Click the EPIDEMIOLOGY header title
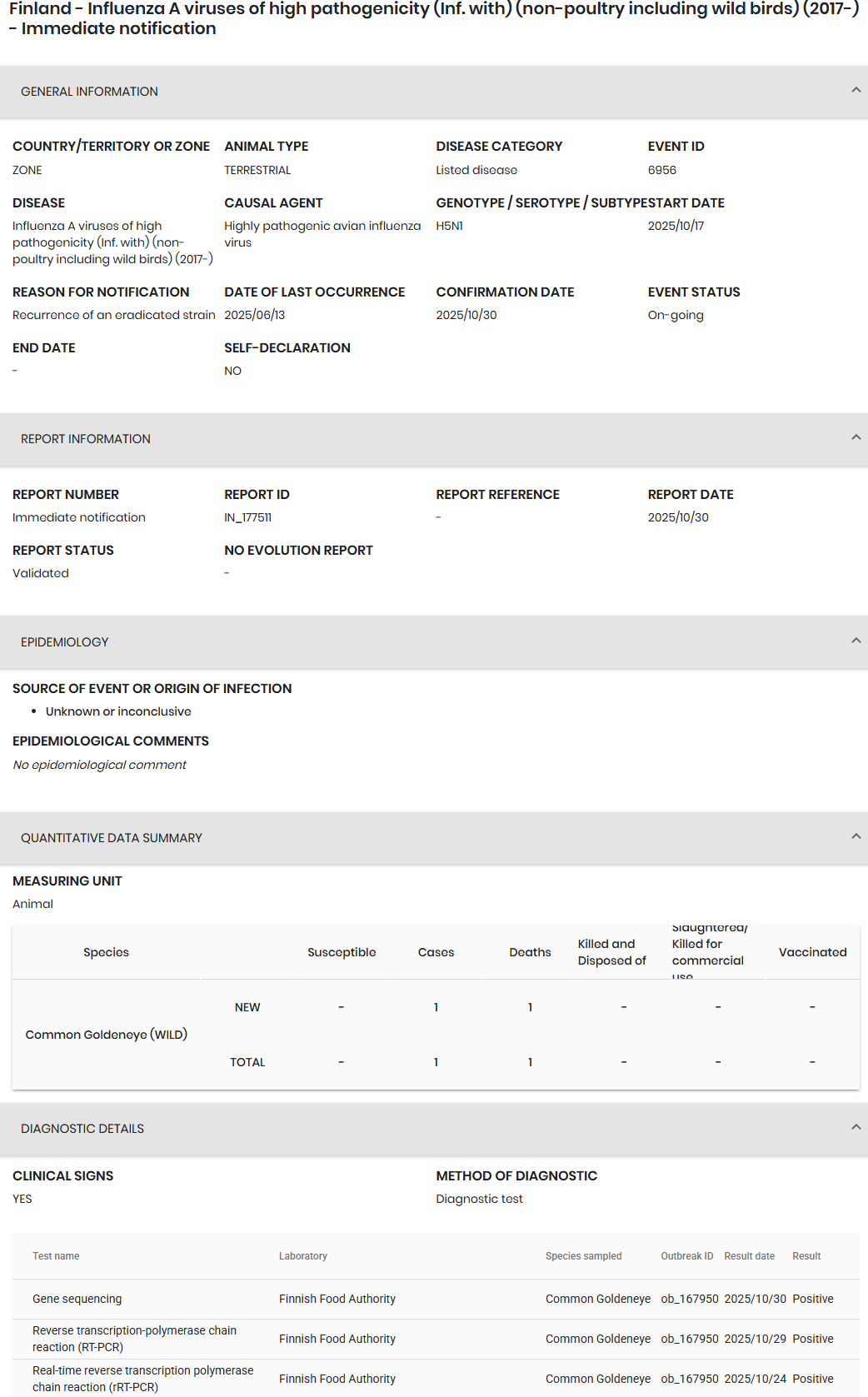 tap(65, 642)
